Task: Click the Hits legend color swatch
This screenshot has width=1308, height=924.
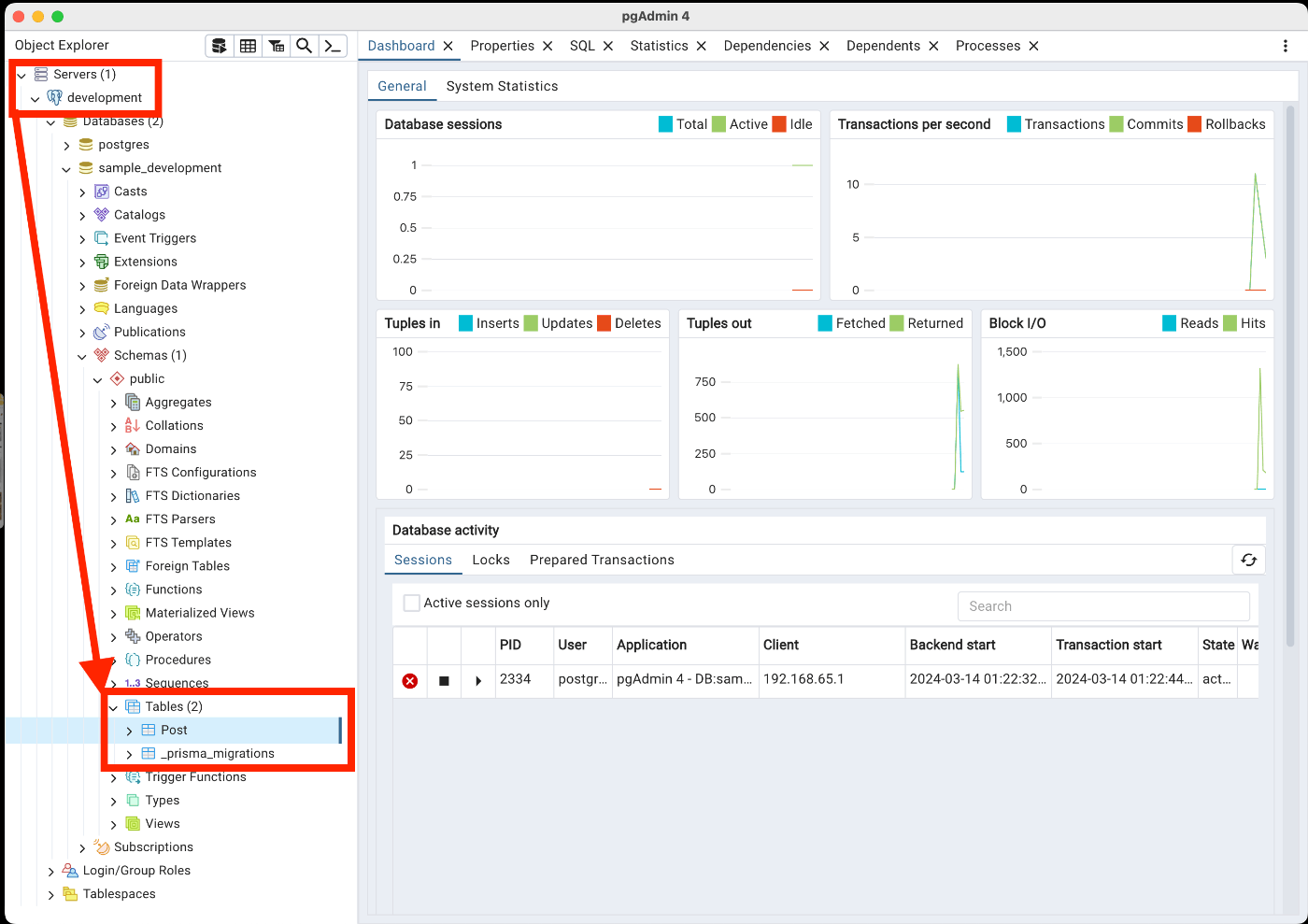Action: [x=1230, y=323]
